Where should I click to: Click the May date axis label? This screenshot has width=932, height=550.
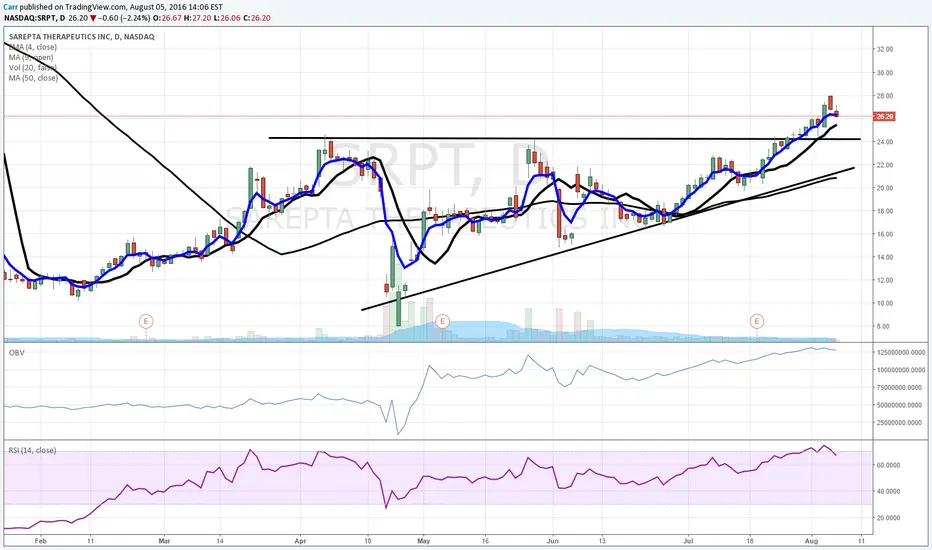point(423,541)
